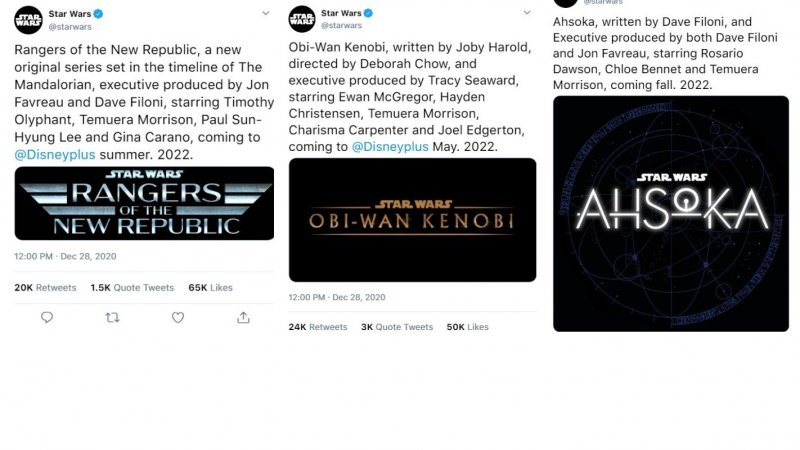The image size is (800, 450).
Task: Click verified badge on first tweet
Action: click(x=98, y=14)
